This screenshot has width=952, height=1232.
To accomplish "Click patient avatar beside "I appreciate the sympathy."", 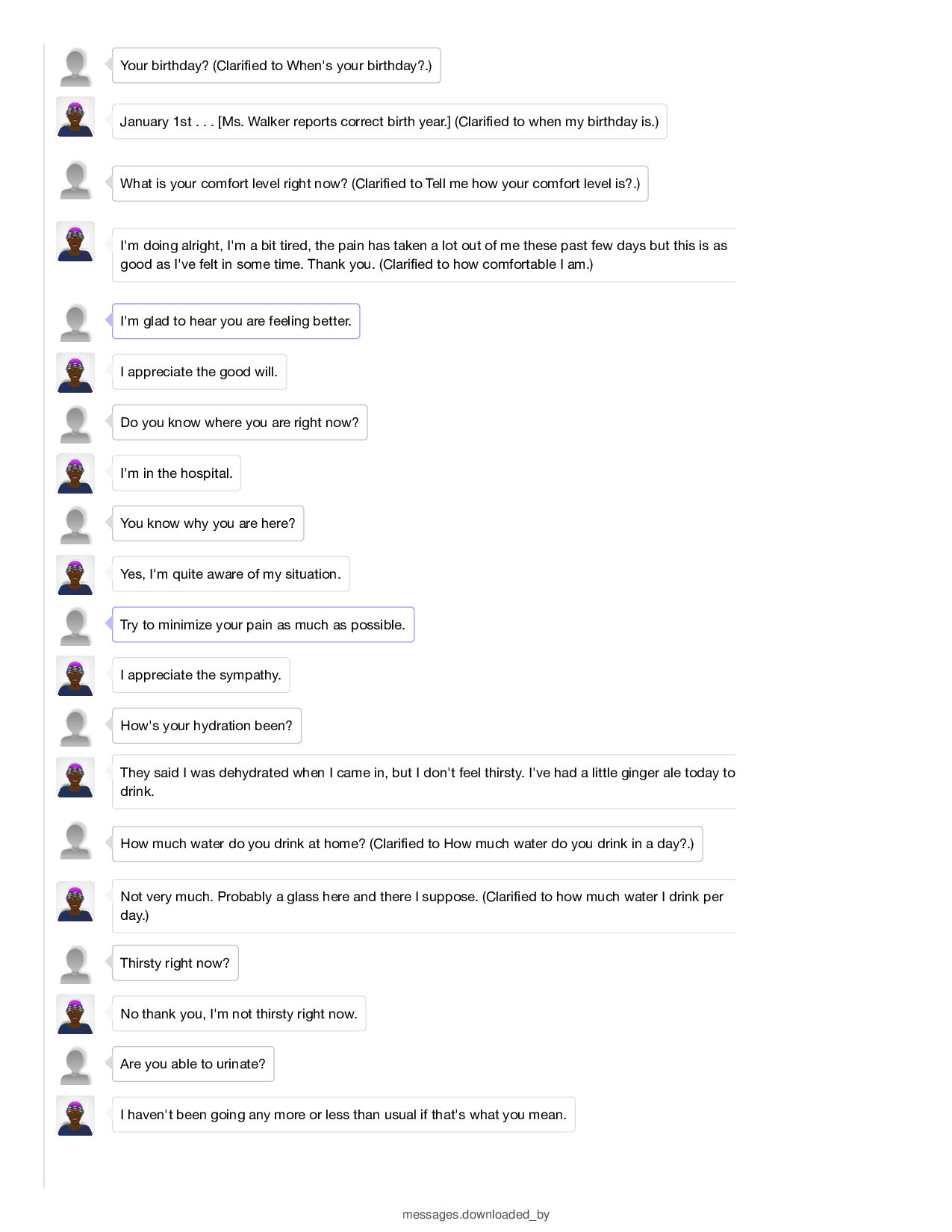I will pos(75,676).
